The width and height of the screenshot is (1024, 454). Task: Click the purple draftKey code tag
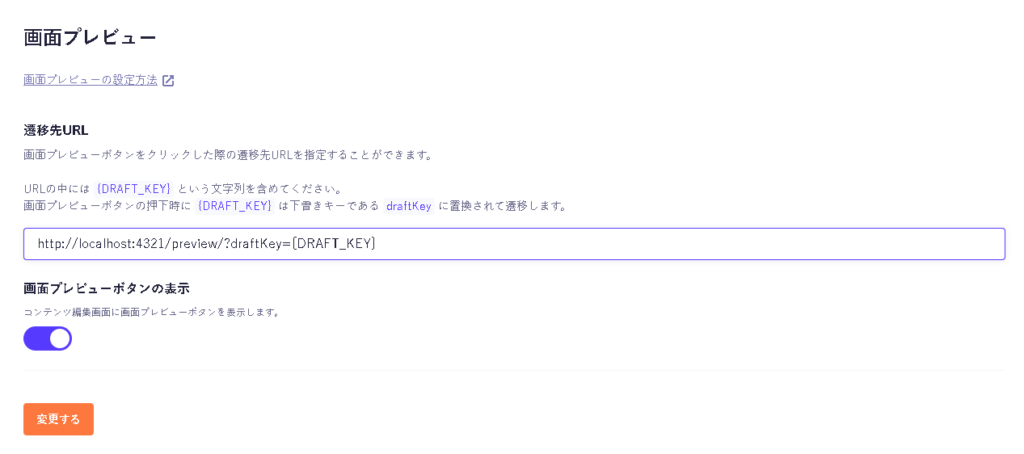pyautogui.click(x=409, y=206)
